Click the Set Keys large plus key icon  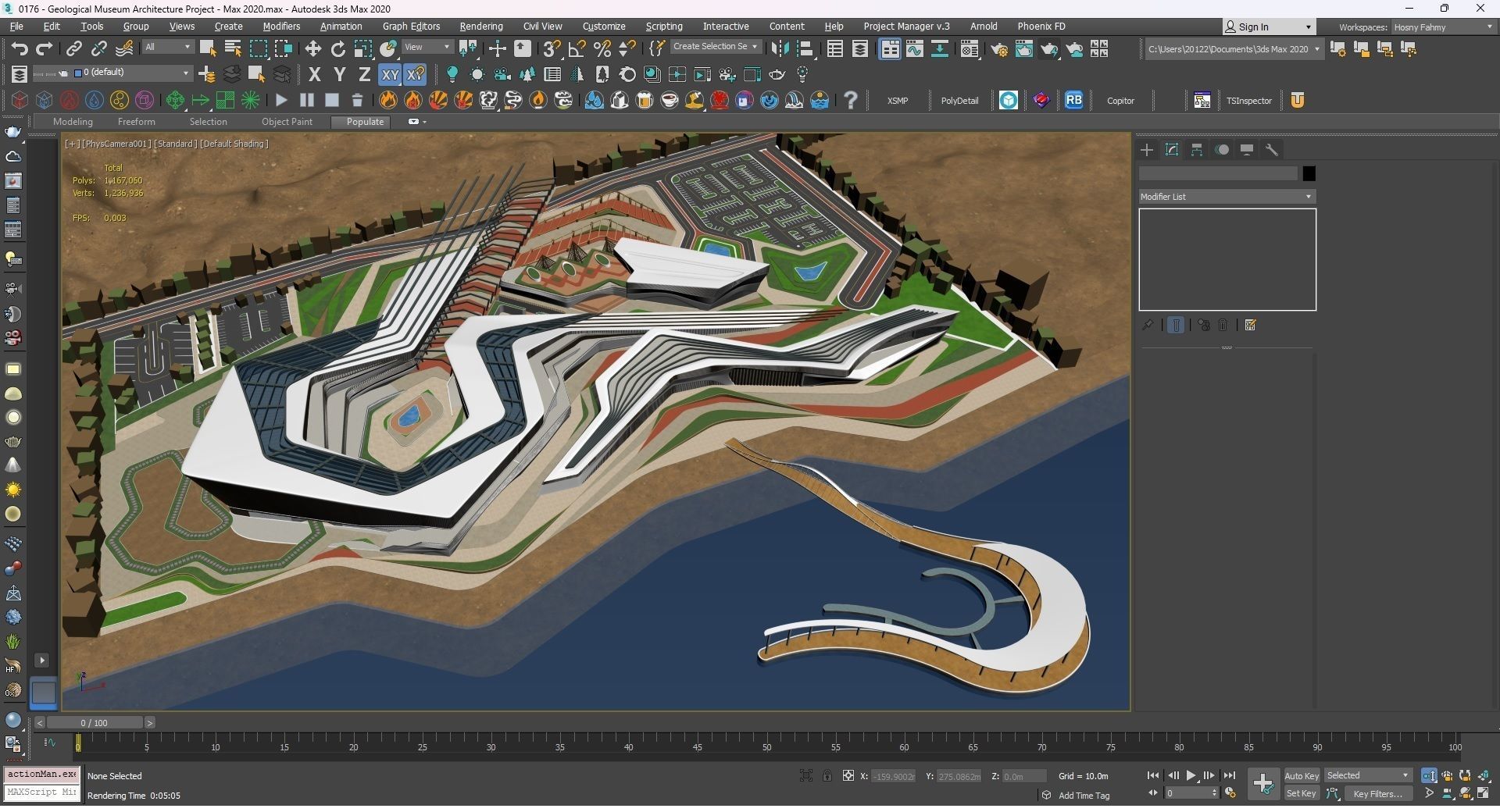click(1263, 784)
